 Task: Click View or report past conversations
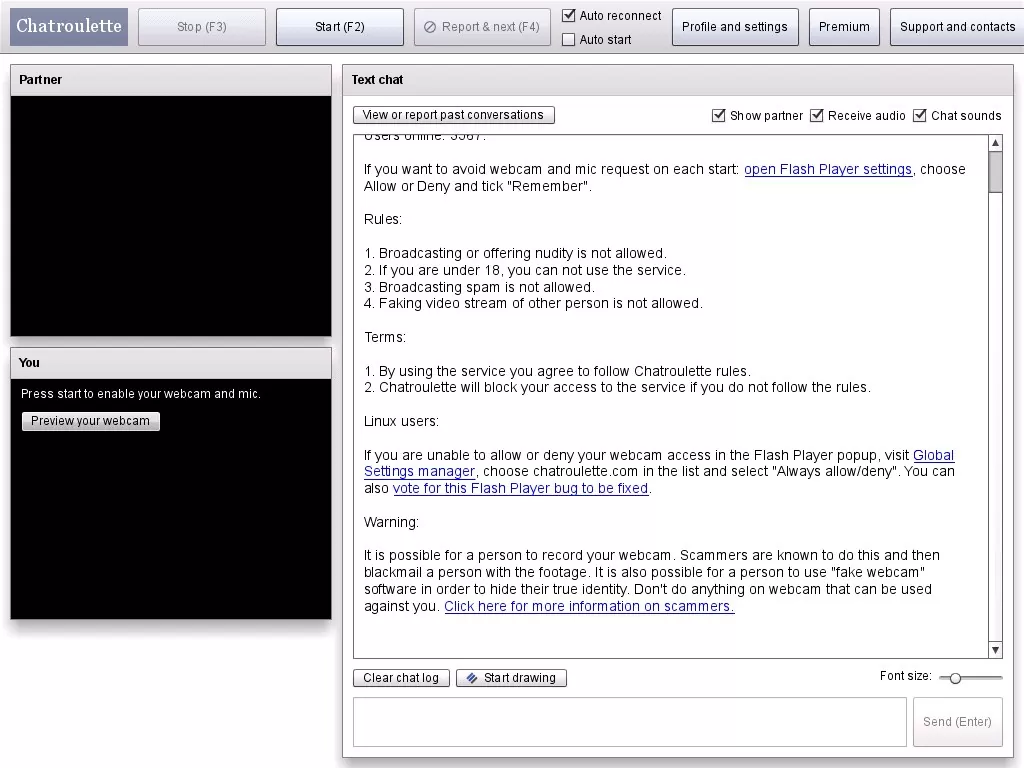(x=453, y=115)
